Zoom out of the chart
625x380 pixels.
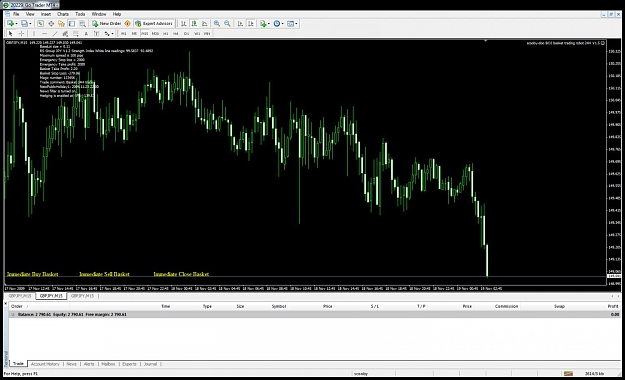[x=227, y=24]
